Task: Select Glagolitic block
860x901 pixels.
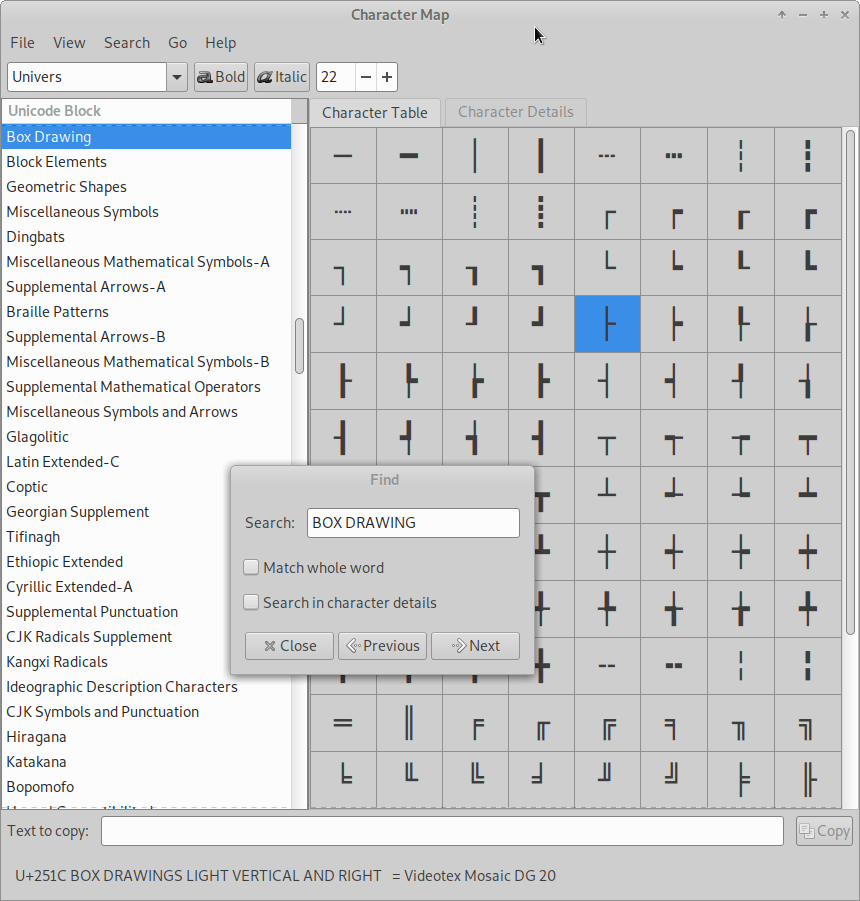Action: (x=147, y=437)
